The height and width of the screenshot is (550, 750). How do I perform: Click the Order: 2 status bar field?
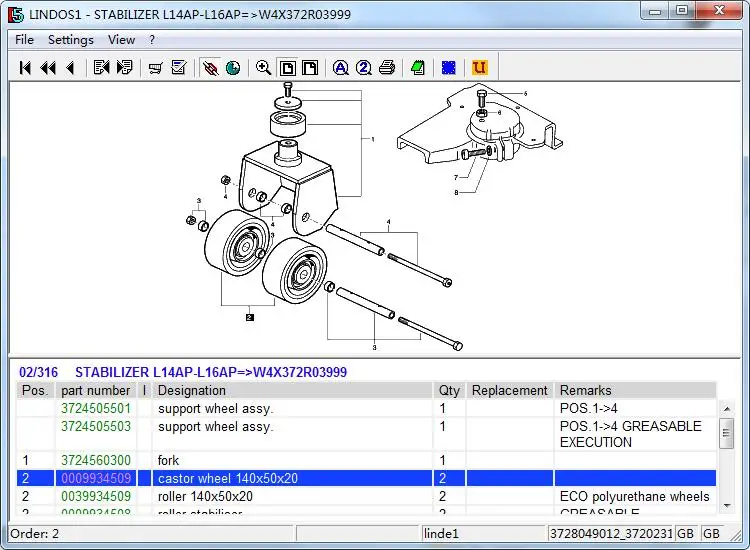pos(151,533)
